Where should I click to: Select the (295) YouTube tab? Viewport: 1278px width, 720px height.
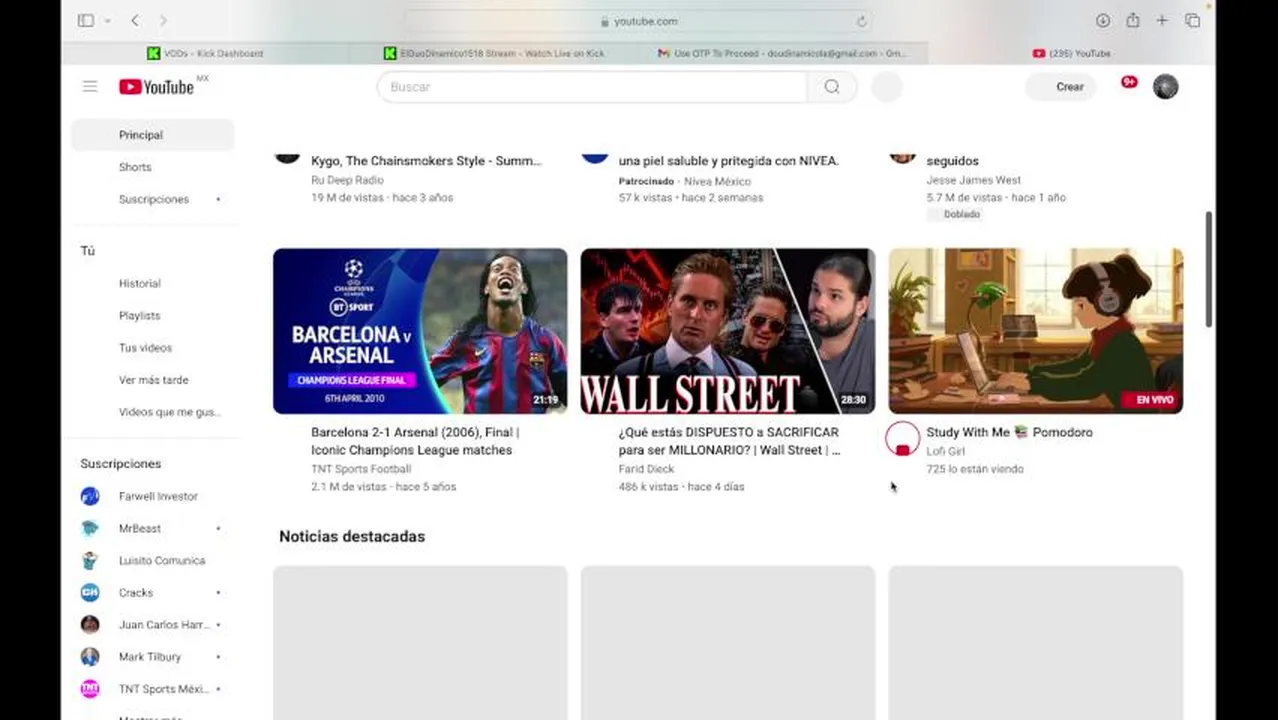click(1072, 53)
